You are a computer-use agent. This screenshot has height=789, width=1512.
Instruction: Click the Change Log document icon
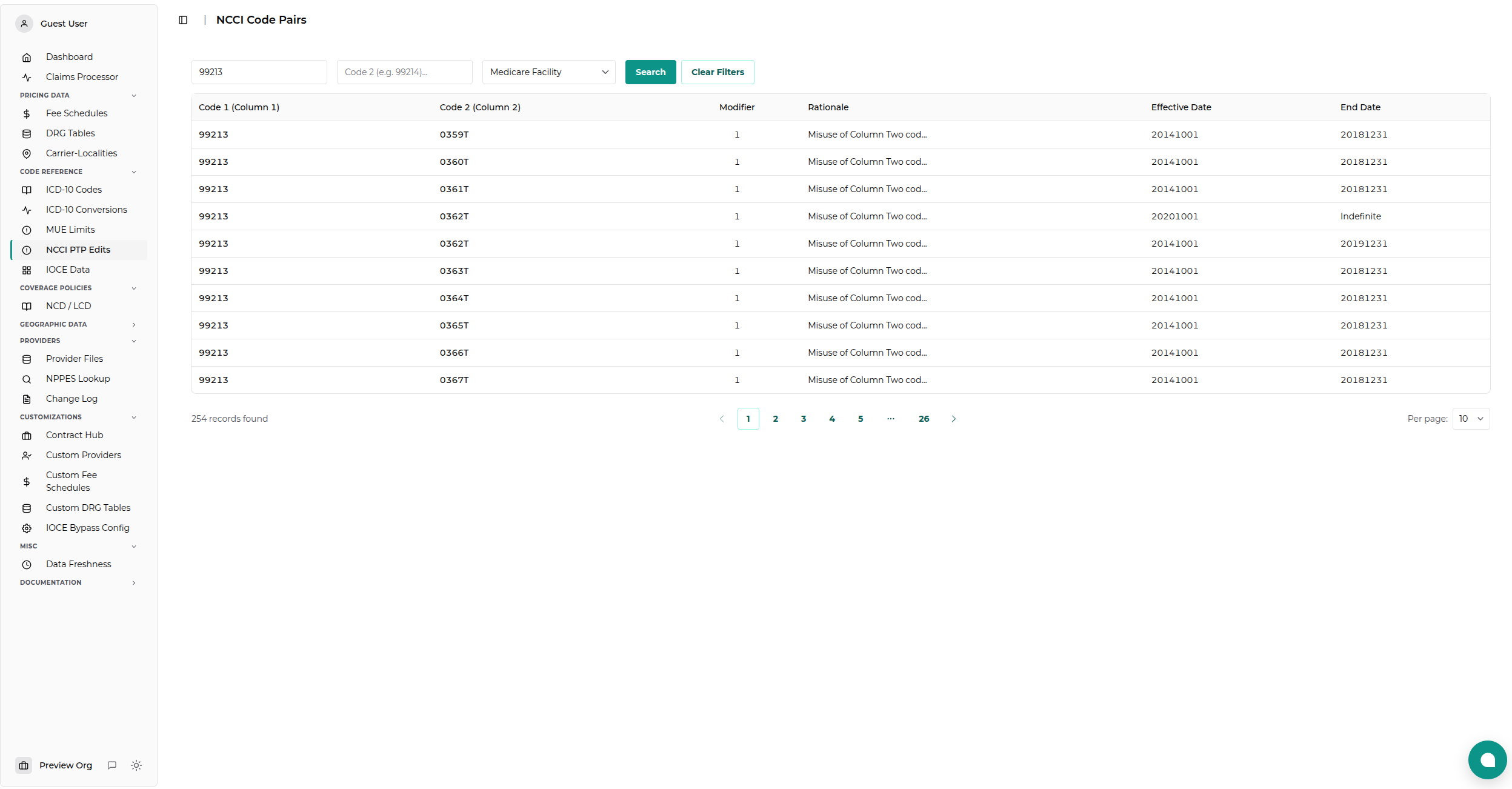tap(27, 399)
